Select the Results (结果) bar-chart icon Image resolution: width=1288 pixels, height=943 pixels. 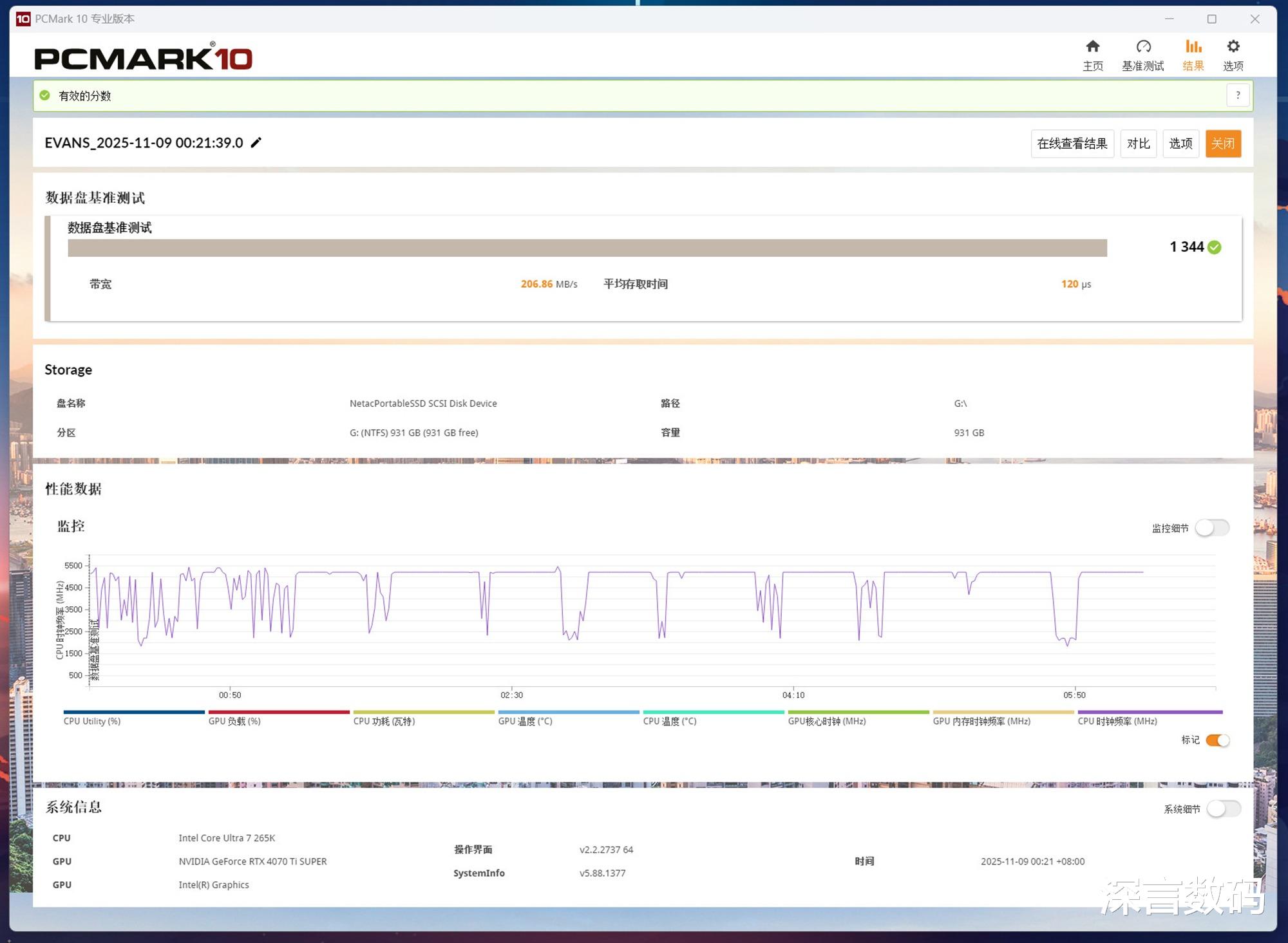pyautogui.click(x=1193, y=47)
